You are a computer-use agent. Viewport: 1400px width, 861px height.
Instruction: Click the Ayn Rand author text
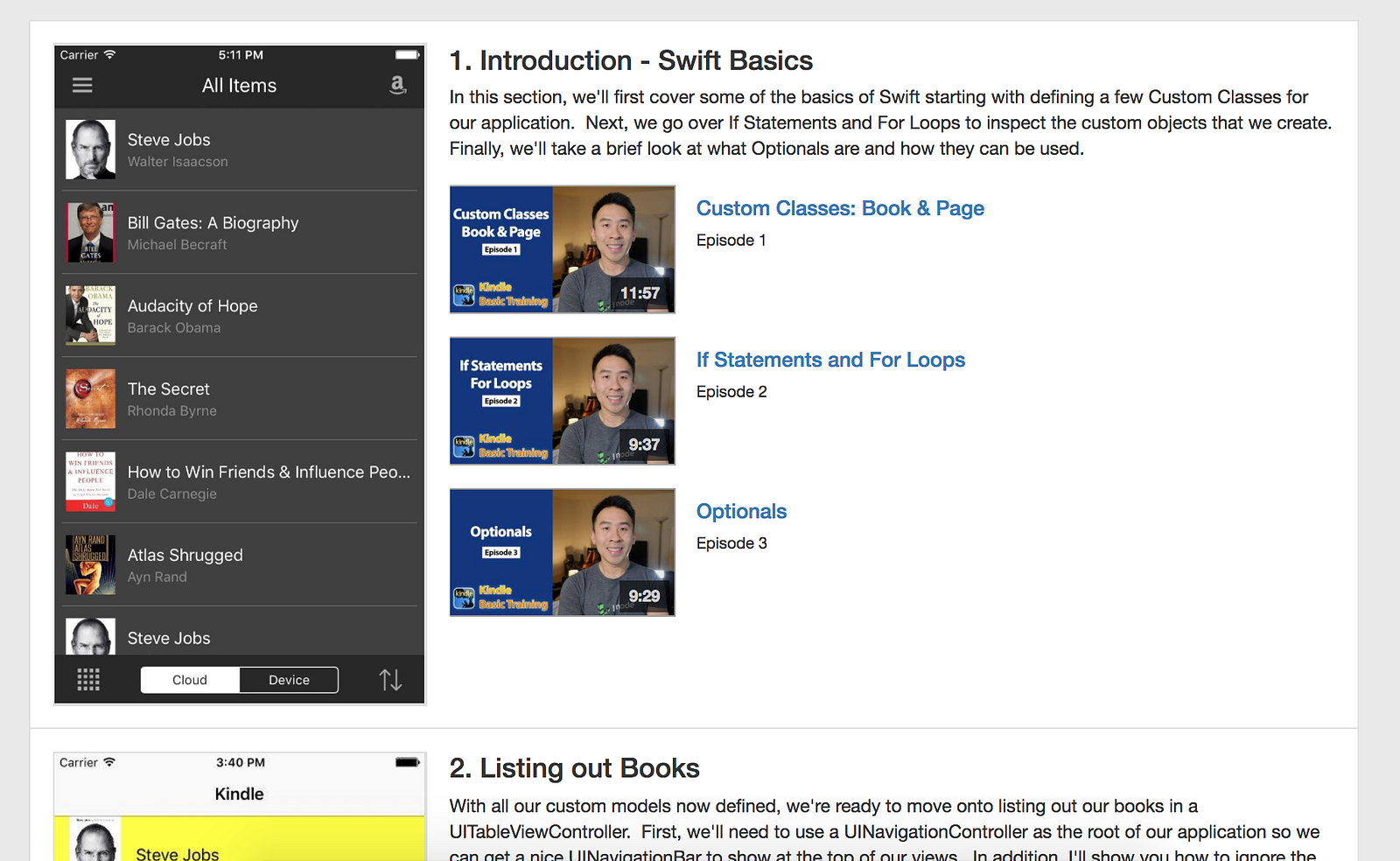[x=157, y=577]
